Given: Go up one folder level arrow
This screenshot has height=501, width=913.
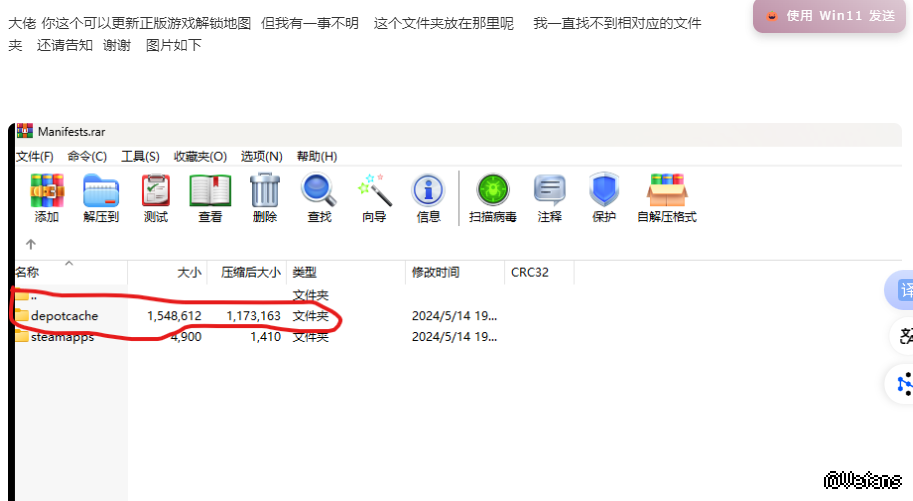Looking at the screenshot, I should point(31,244).
